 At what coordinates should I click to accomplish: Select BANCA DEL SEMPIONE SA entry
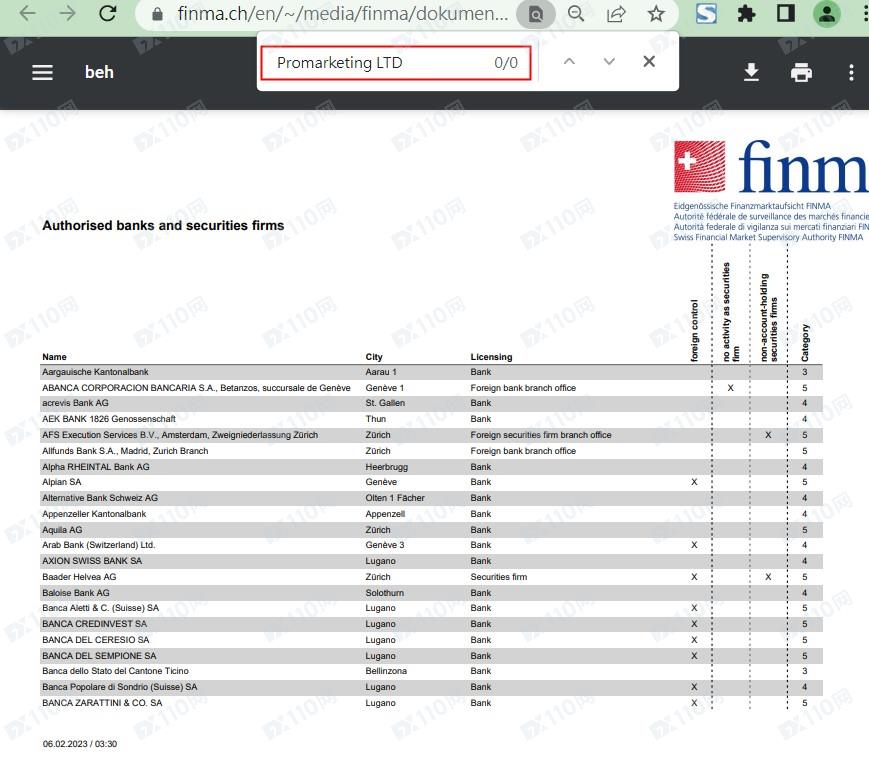[99, 656]
